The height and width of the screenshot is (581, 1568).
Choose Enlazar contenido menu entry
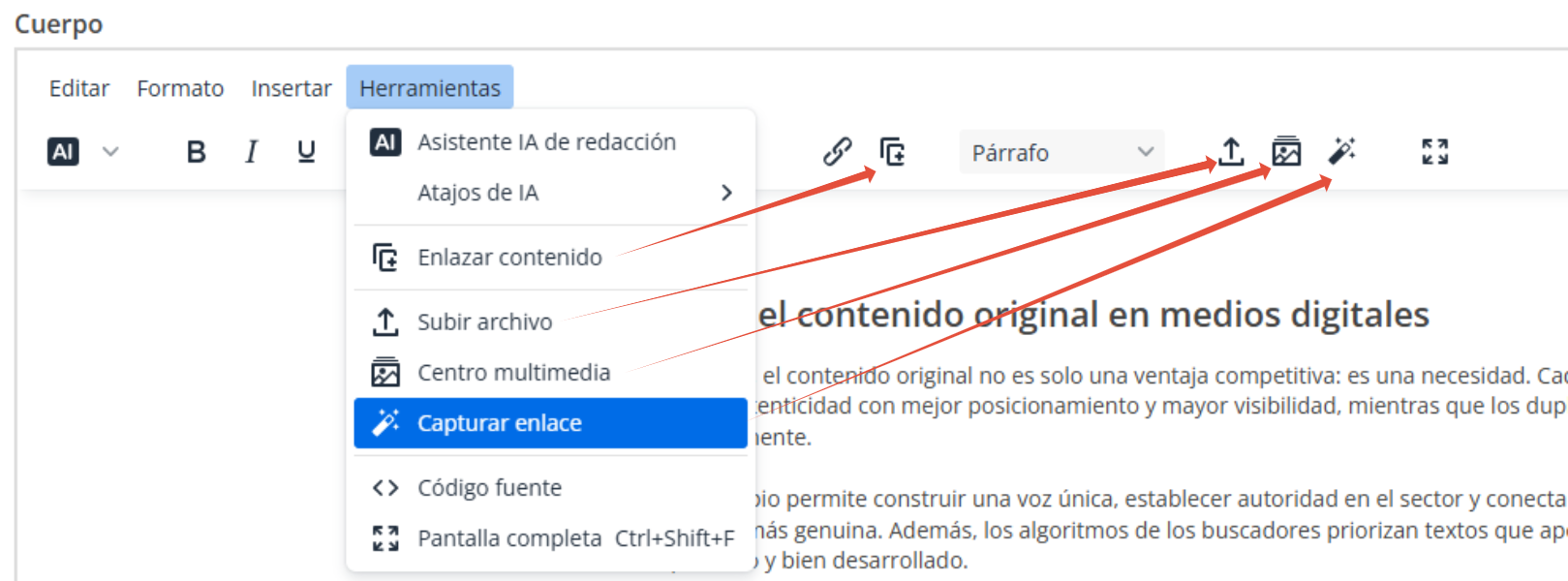tap(550, 258)
